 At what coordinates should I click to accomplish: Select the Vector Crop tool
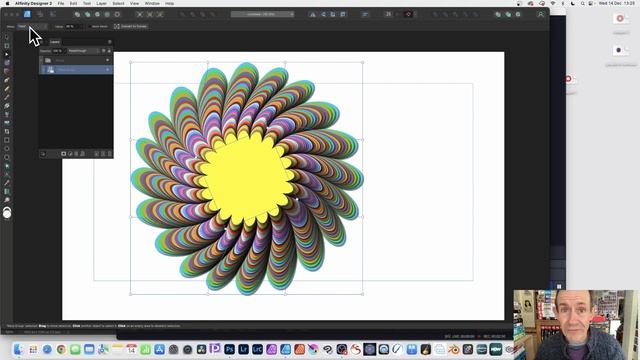pos(7,131)
